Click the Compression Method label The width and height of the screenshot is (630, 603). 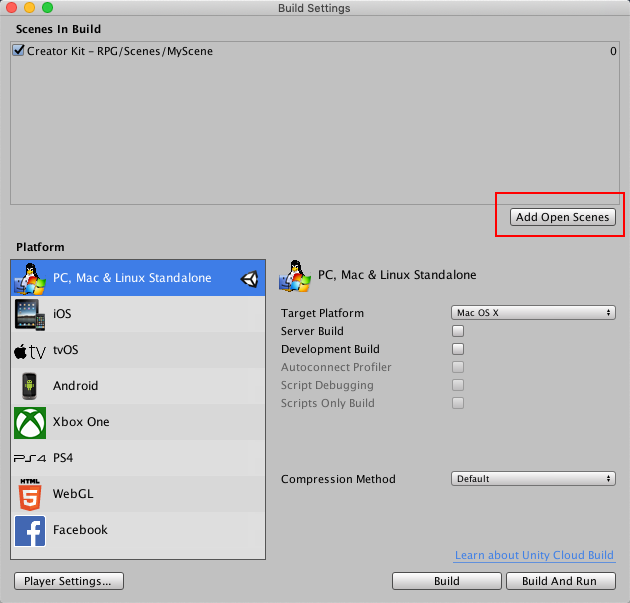pos(338,479)
